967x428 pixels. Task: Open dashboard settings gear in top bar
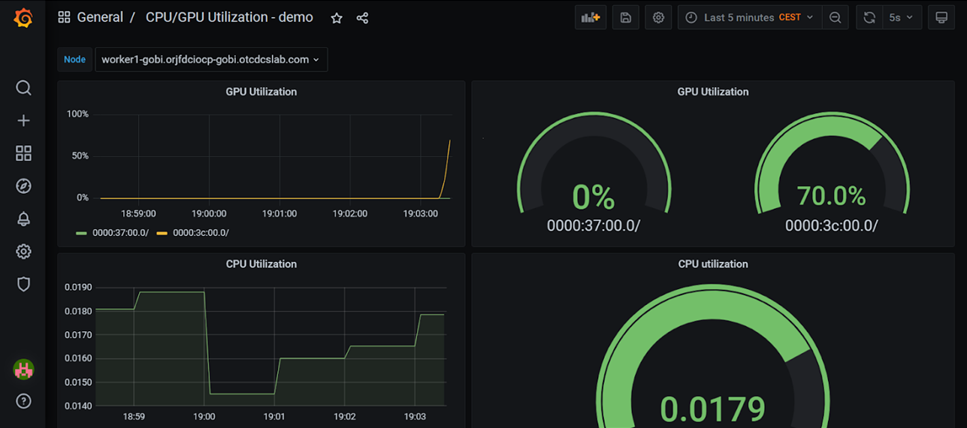(x=658, y=18)
